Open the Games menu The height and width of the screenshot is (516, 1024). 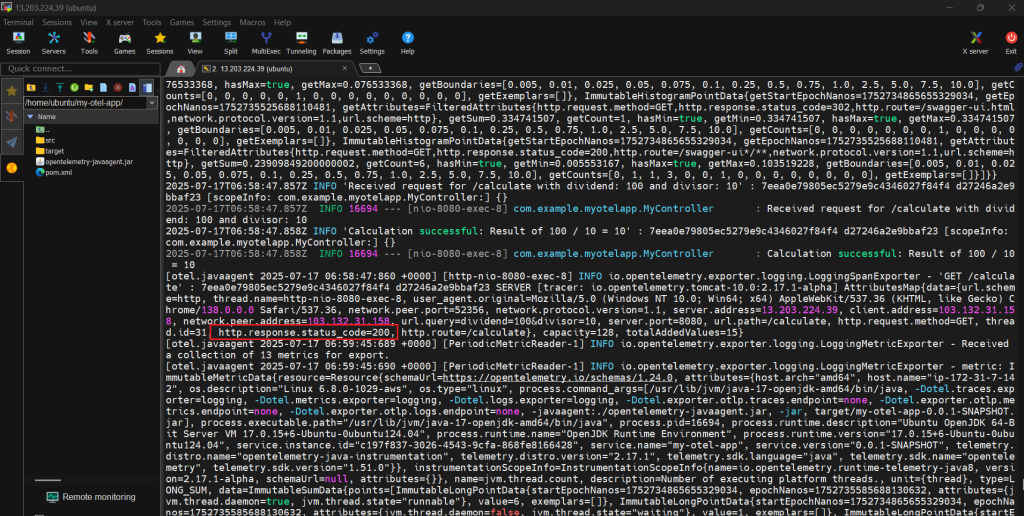[x=182, y=22]
